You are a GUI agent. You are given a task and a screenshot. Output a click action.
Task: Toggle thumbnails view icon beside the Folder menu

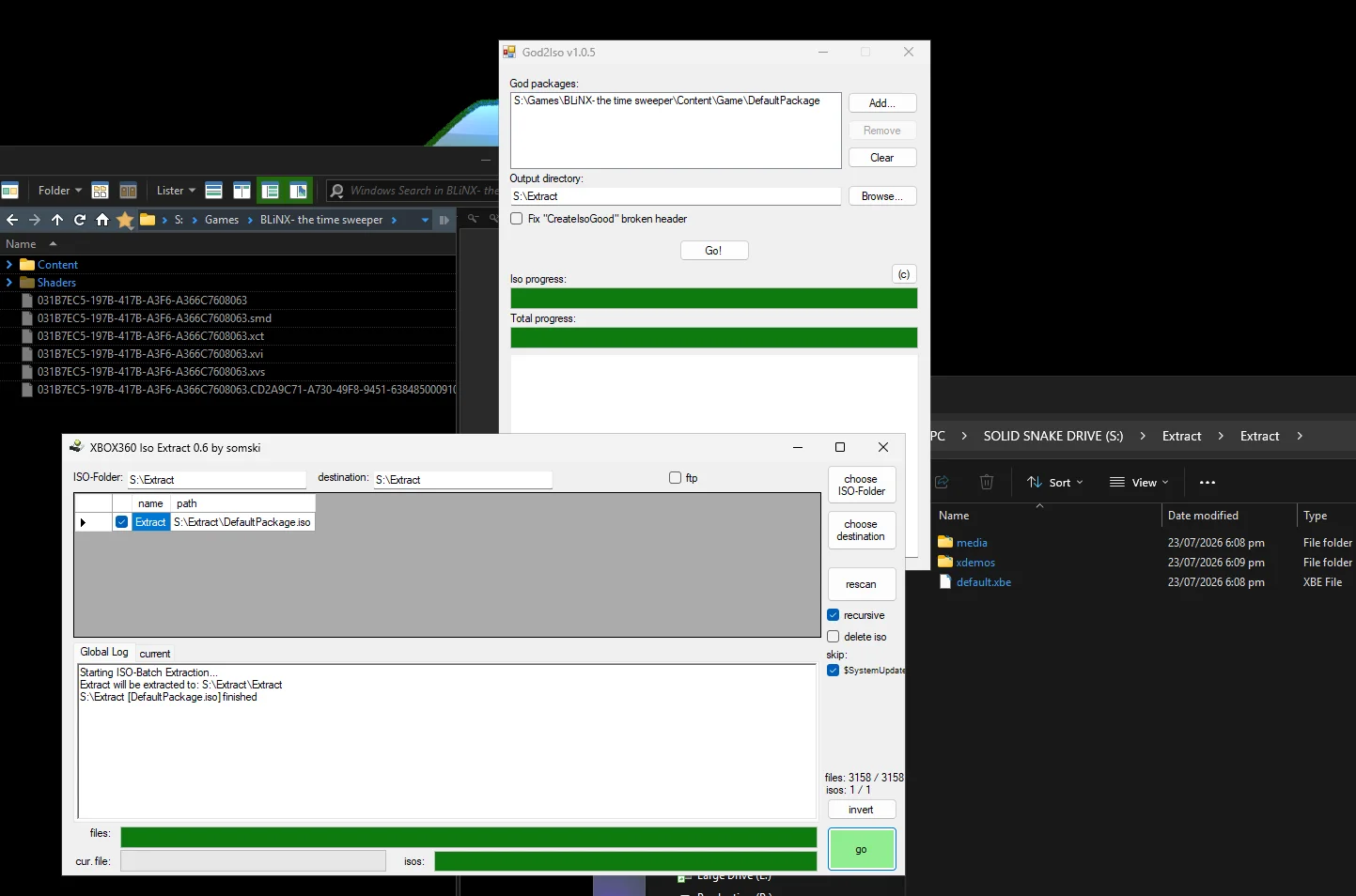101,191
